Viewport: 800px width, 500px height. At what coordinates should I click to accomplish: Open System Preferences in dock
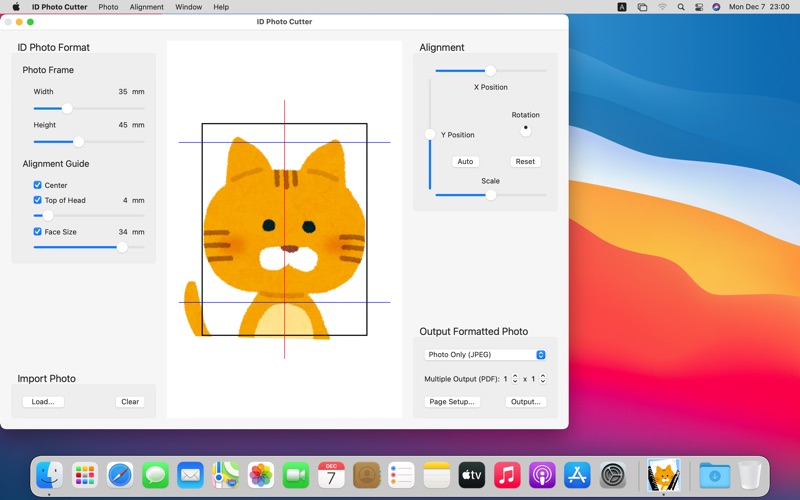(613, 475)
